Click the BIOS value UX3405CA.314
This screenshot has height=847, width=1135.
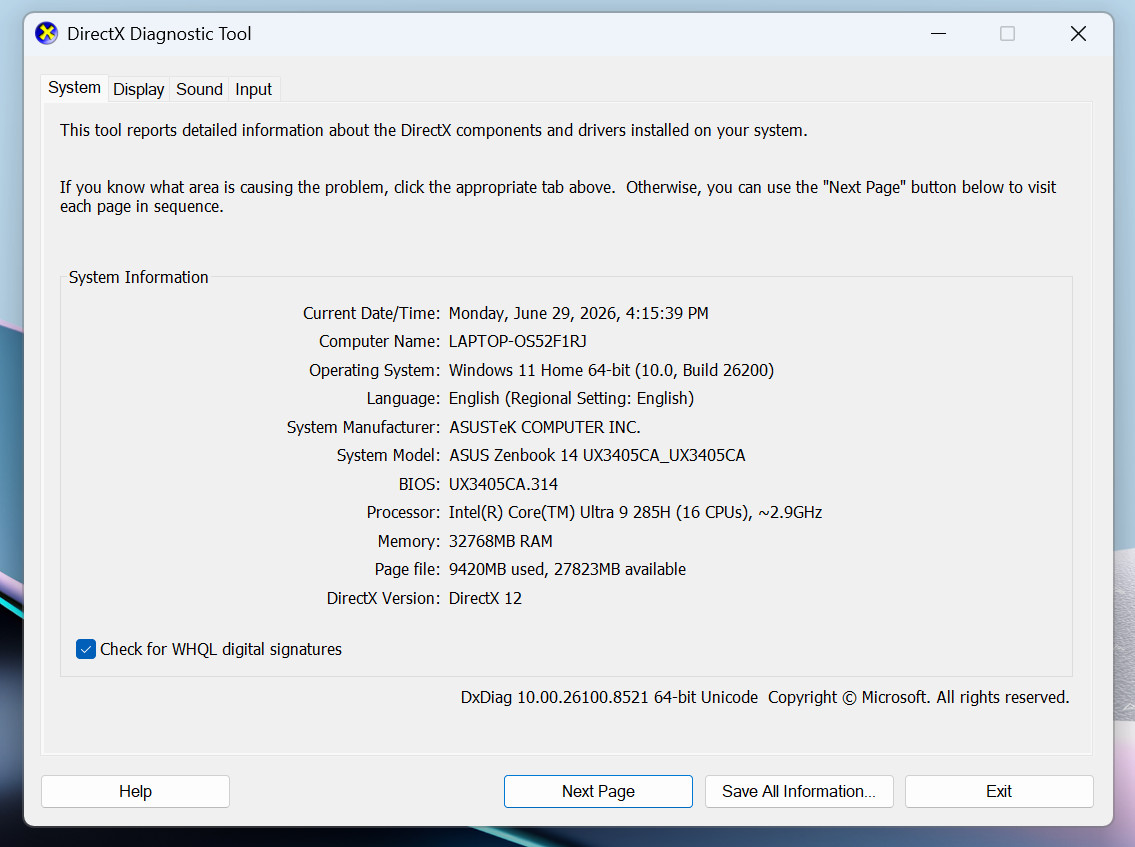tap(503, 484)
